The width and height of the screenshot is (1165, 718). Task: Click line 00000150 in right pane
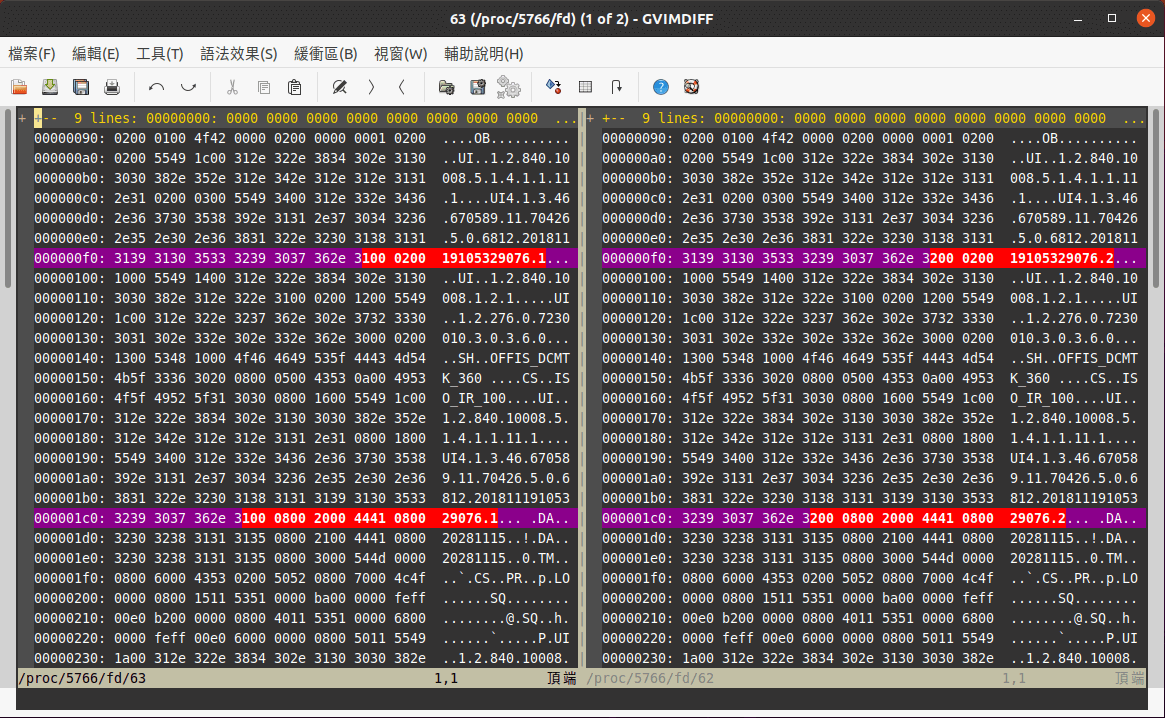pos(874,378)
